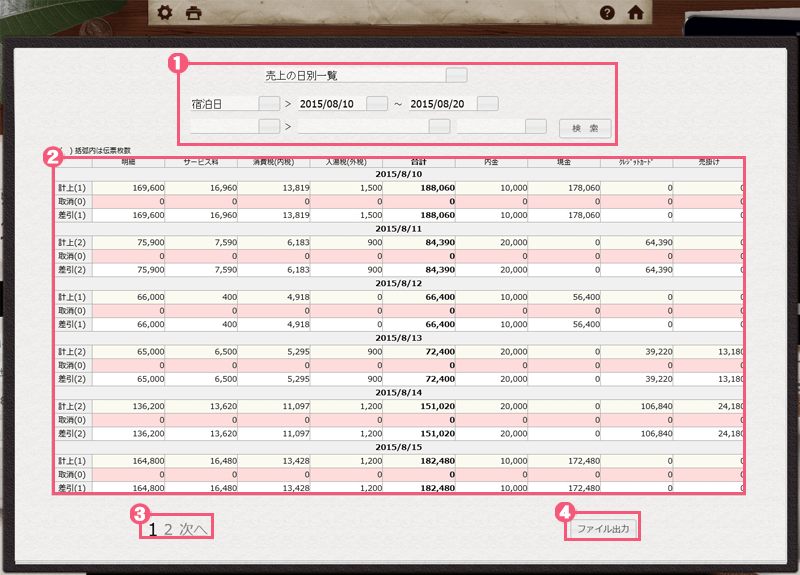Click the start date field 2015/08/10
Image resolution: width=800 pixels, height=575 pixels.
[x=332, y=104]
